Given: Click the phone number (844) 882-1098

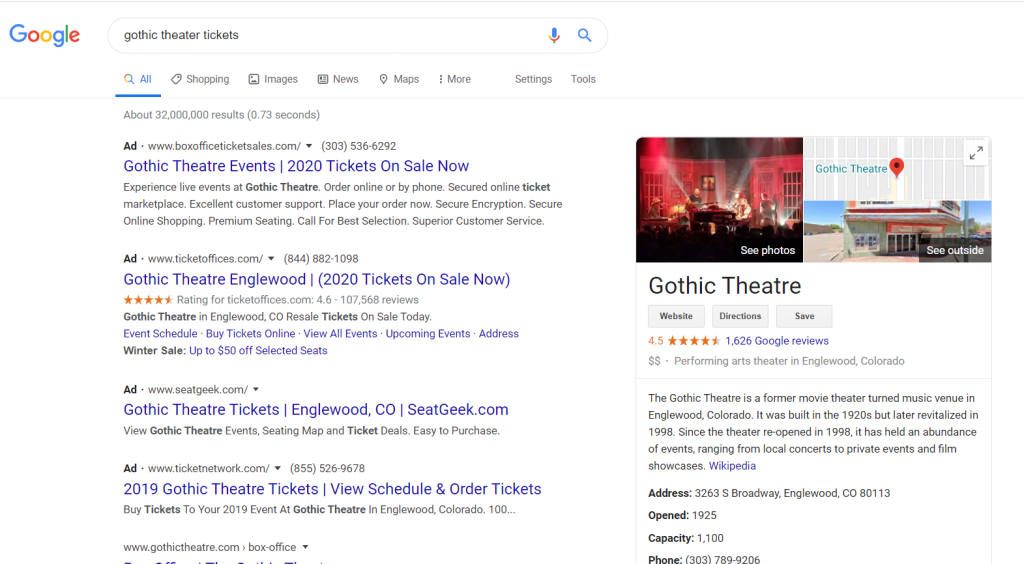Looking at the screenshot, I should click(x=321, y=258).
